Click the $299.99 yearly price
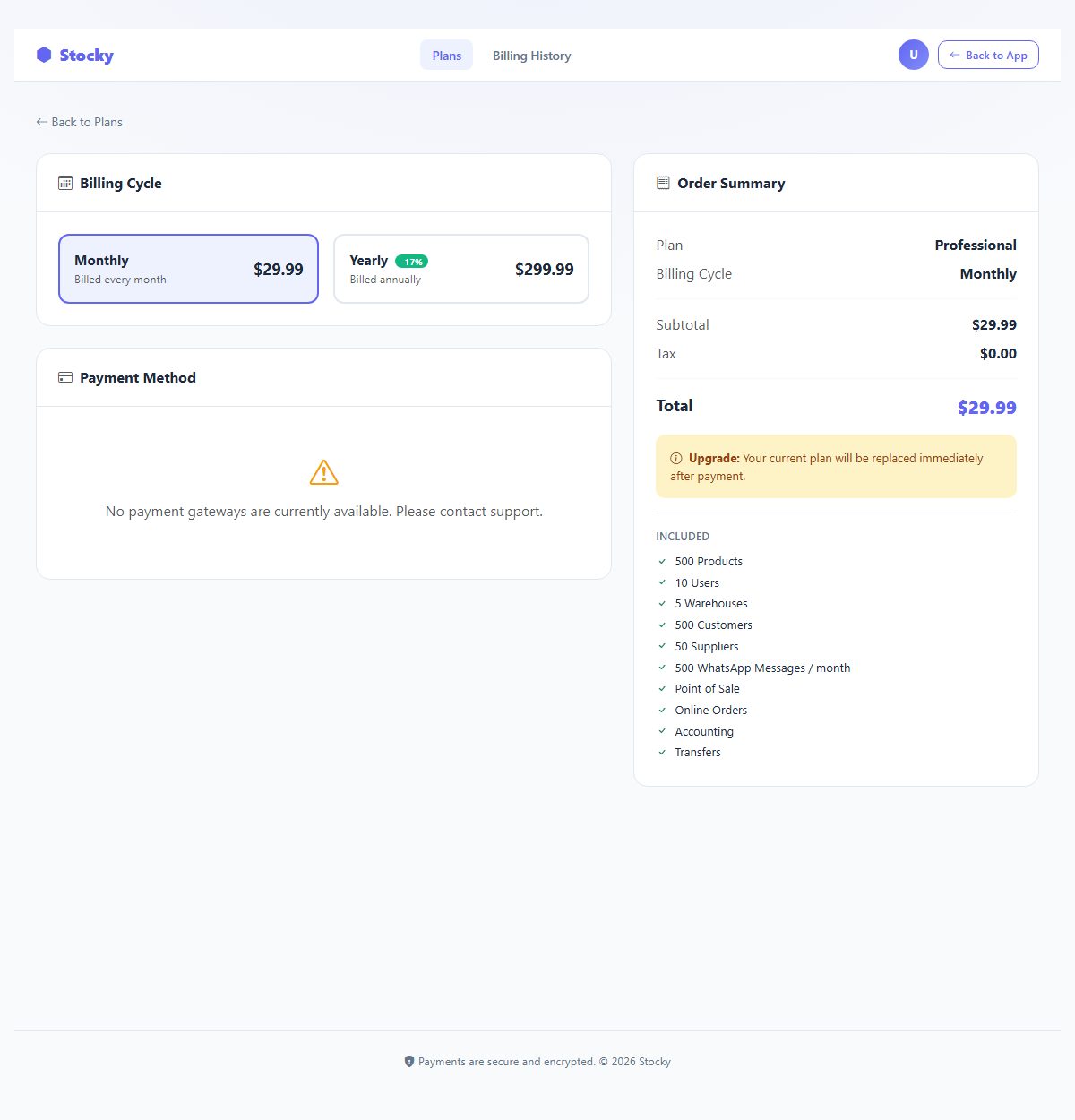 click(x=544, y=269)
